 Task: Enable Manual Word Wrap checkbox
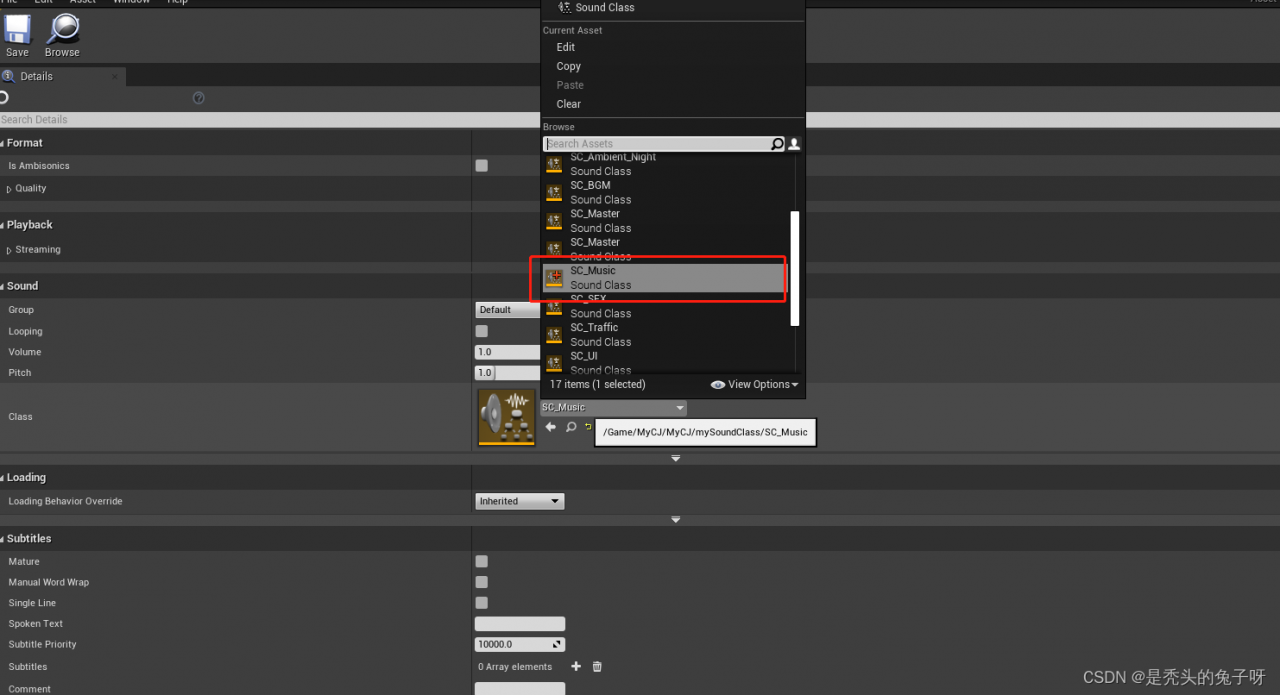482,582
